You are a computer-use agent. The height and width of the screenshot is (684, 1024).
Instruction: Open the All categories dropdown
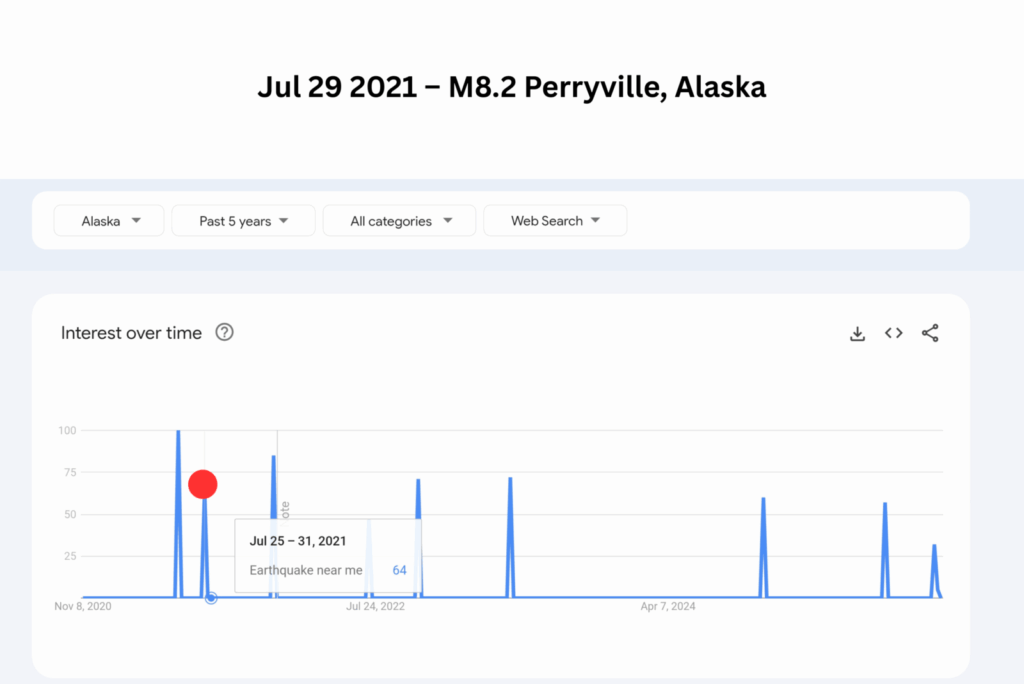point(399,221)
